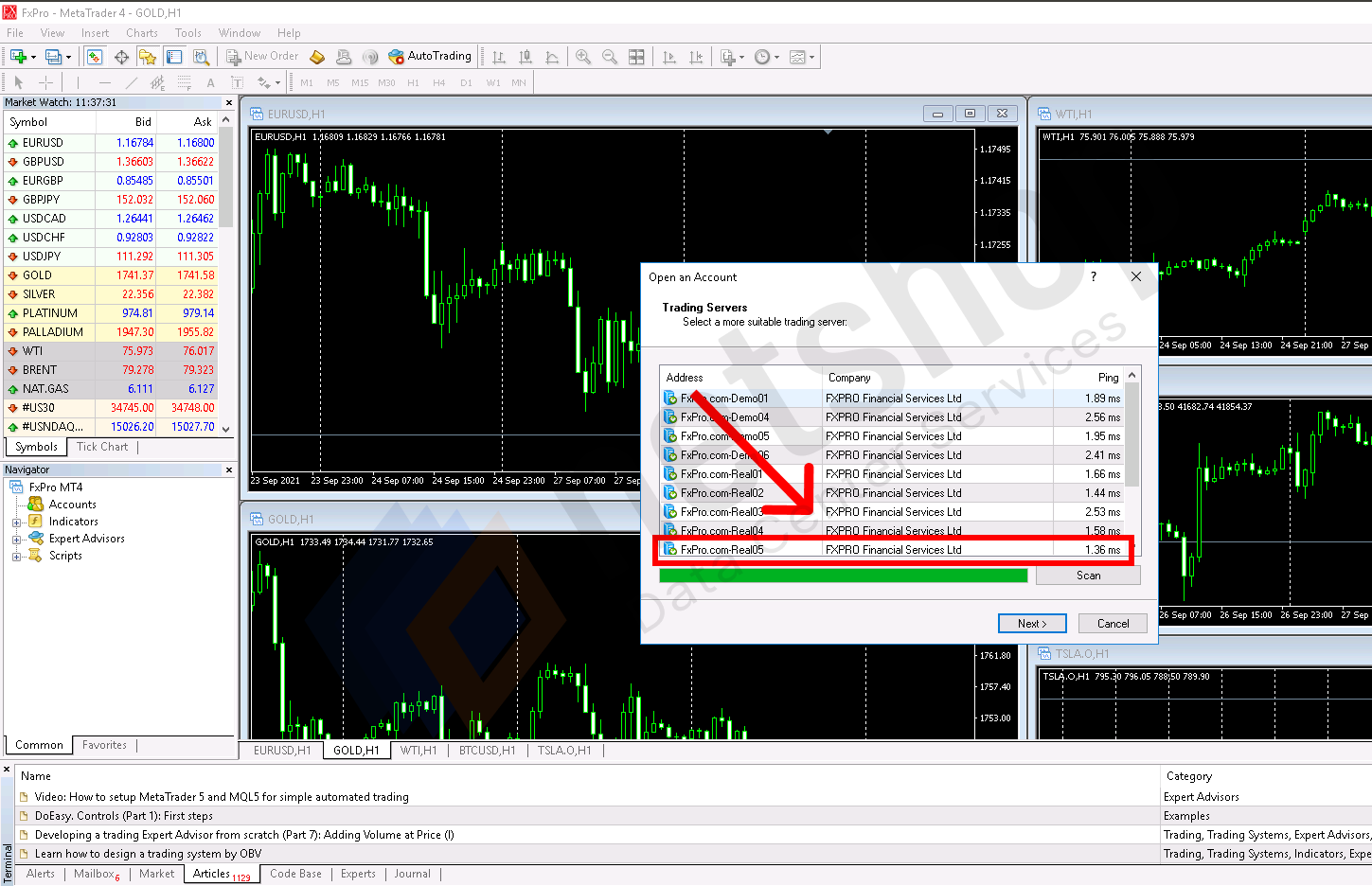
Task: Toggle the Data Window icon
Action: [121, 57]
